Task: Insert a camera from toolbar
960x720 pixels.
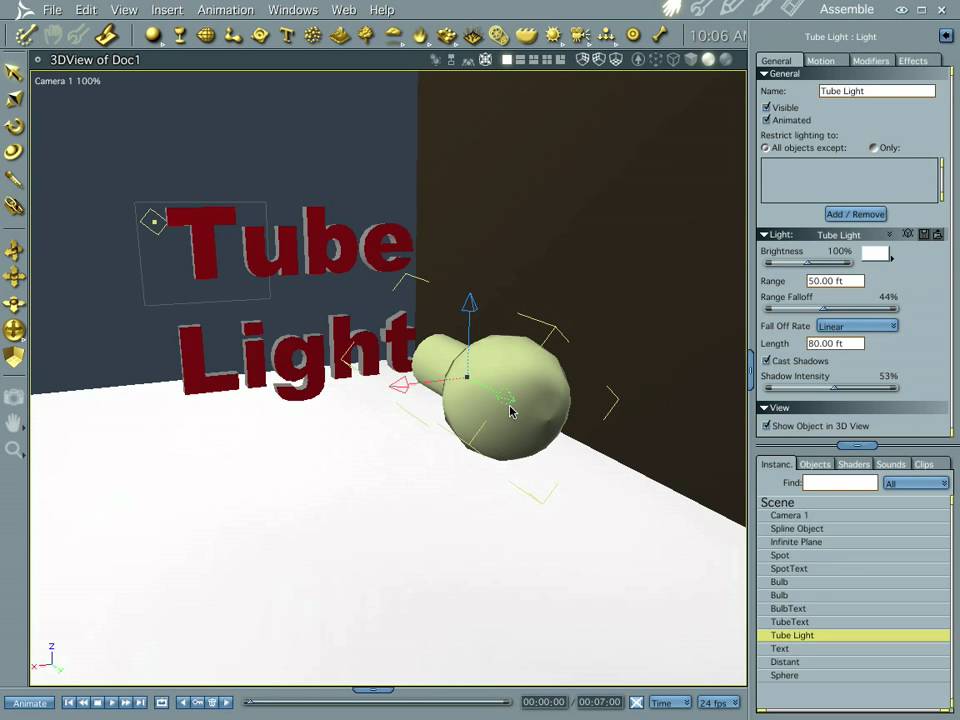Action: [x=579, y=35]
